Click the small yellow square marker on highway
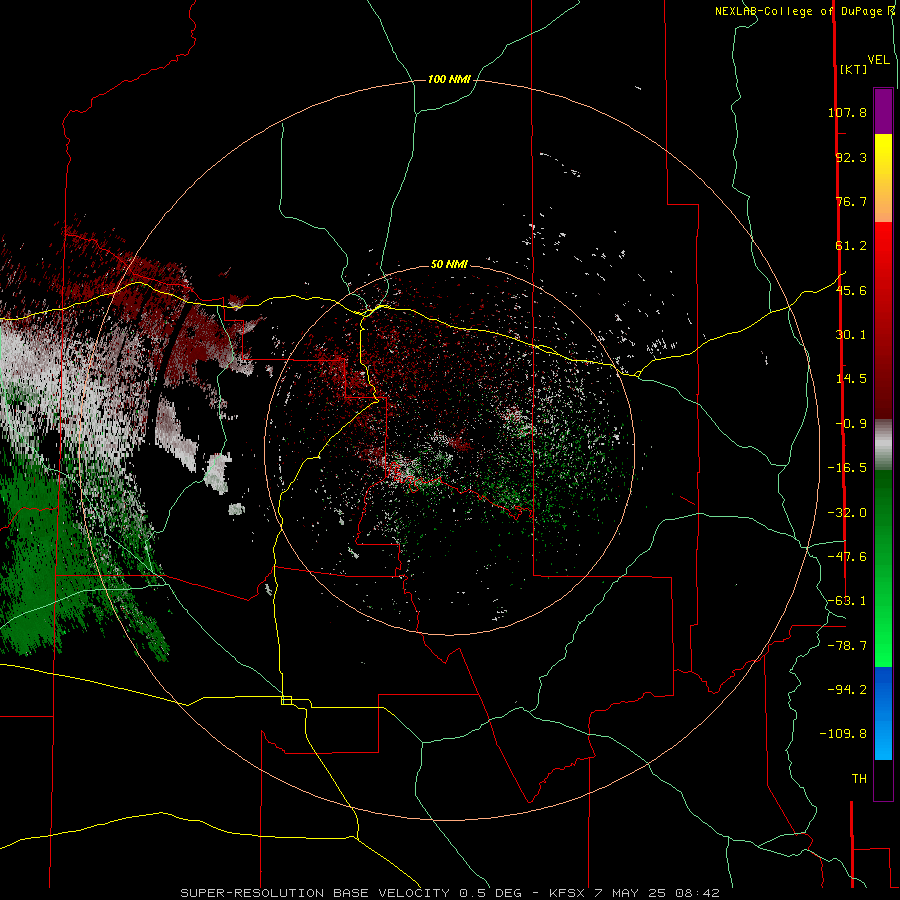 pyautogui.click(x=286, y=700)
